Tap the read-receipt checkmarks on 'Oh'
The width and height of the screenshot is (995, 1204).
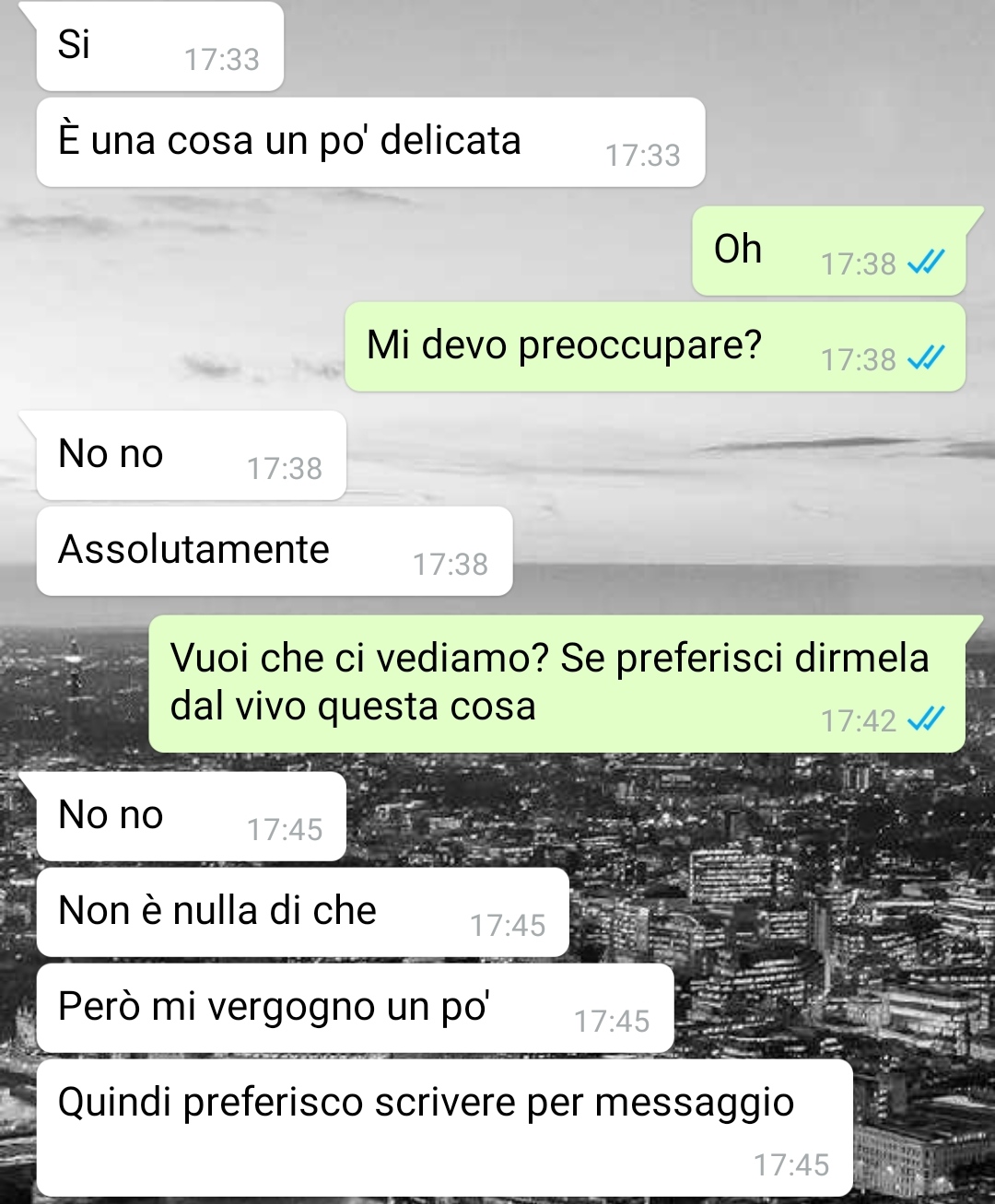[x=926, y=264]
